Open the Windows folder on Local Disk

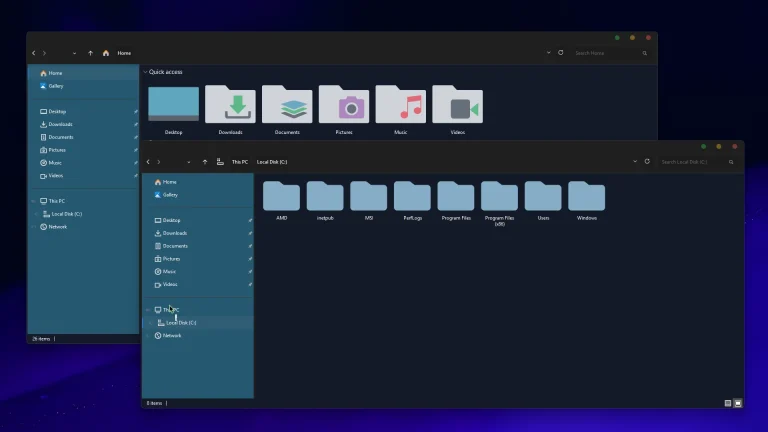point(586,197)
